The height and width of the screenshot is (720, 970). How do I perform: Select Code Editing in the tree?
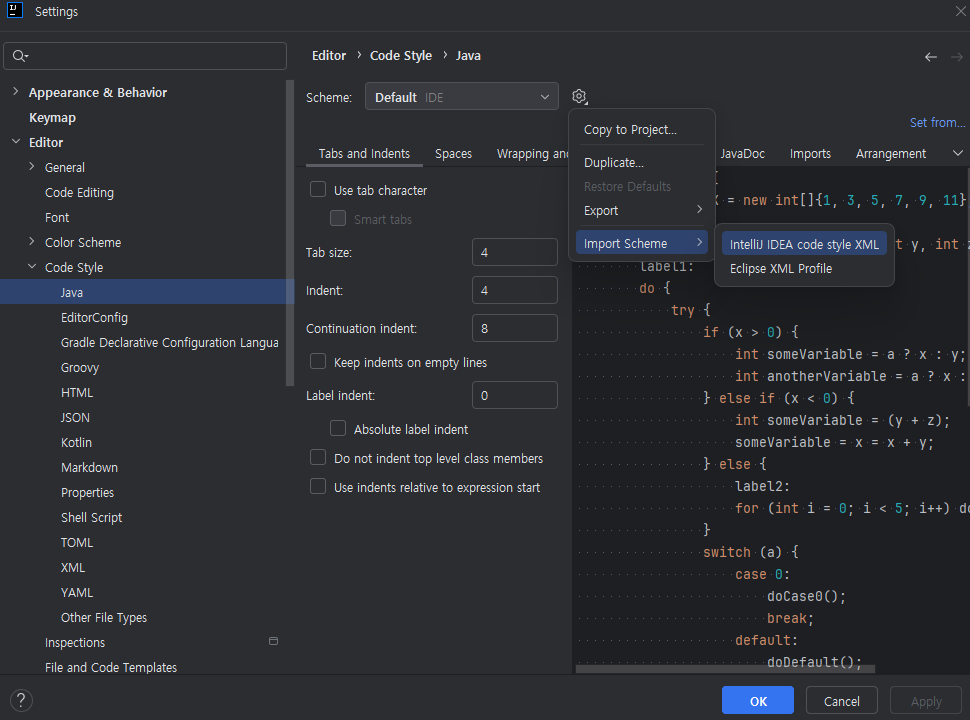click(x=79, y=192)
